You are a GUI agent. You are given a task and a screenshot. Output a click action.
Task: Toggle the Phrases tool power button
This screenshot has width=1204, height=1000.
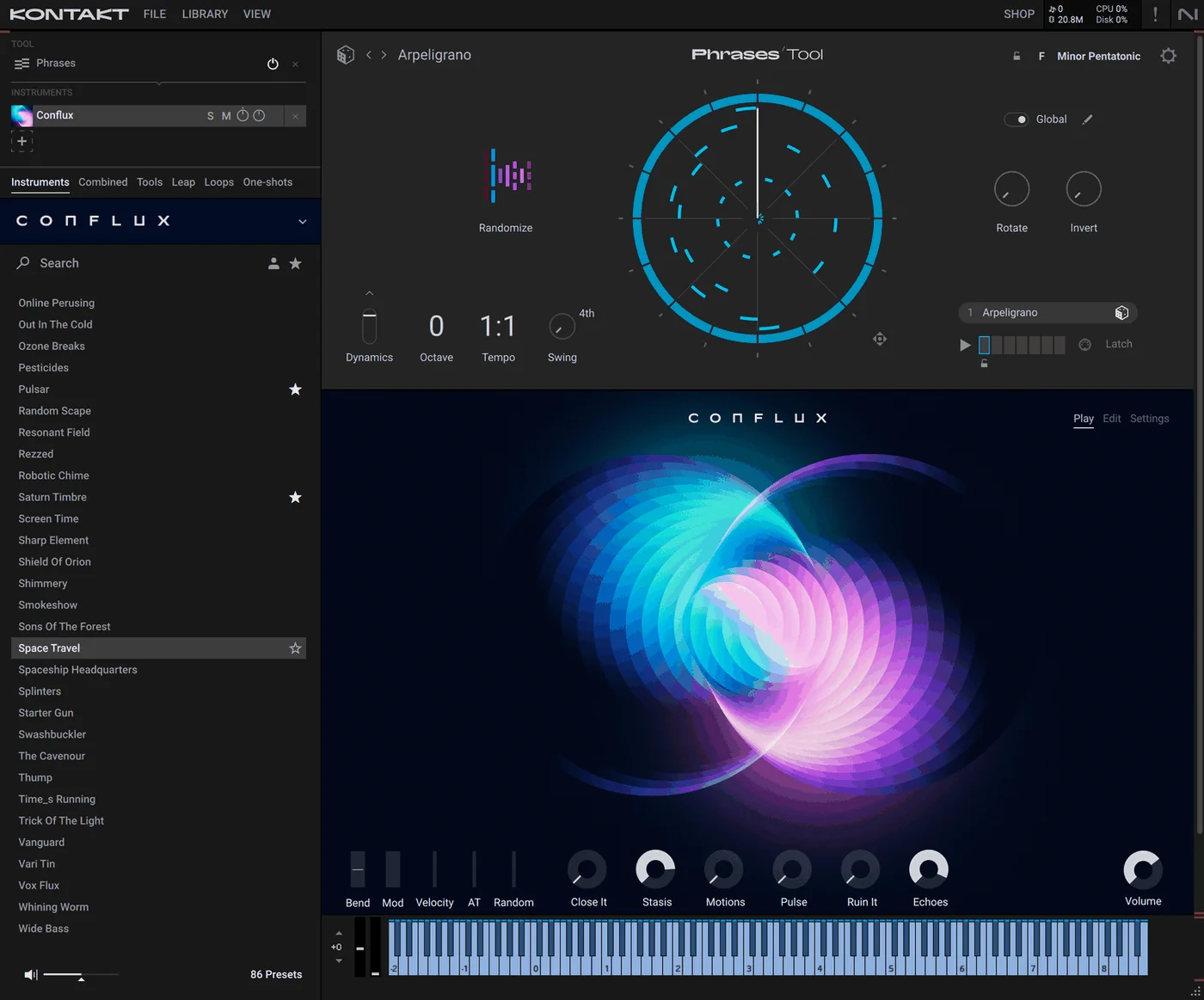[x=273, y=64]
